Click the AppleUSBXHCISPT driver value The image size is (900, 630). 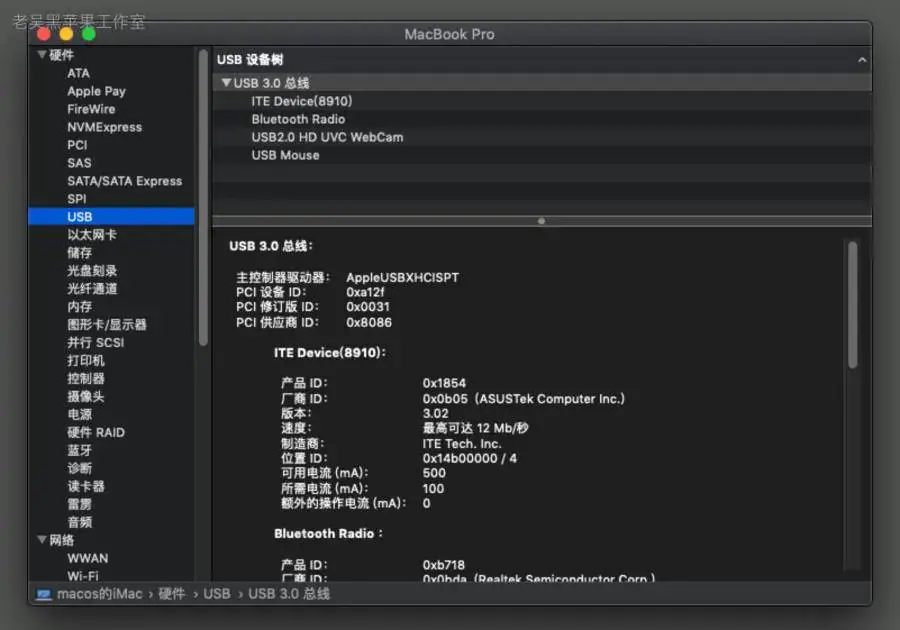[x=402, y=278]
